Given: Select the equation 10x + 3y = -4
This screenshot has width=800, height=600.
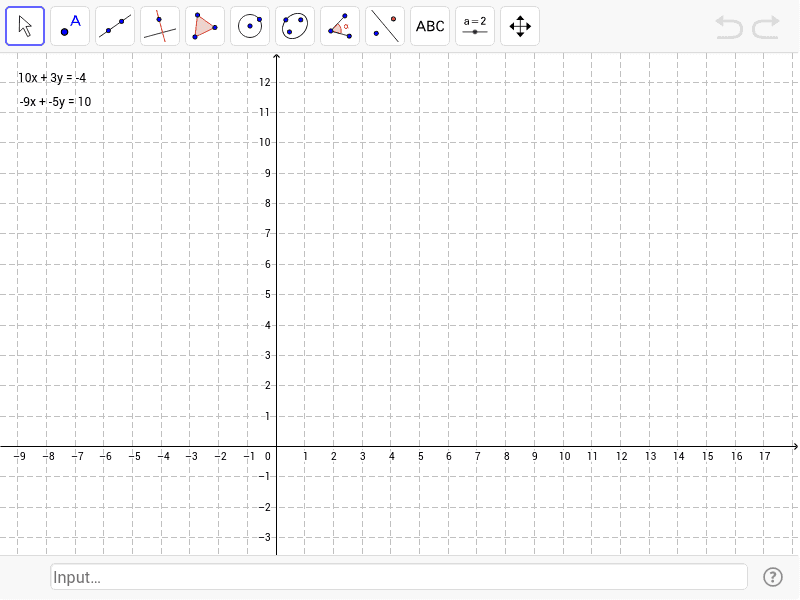Looking at the screenshot, I should coord(52,77).
